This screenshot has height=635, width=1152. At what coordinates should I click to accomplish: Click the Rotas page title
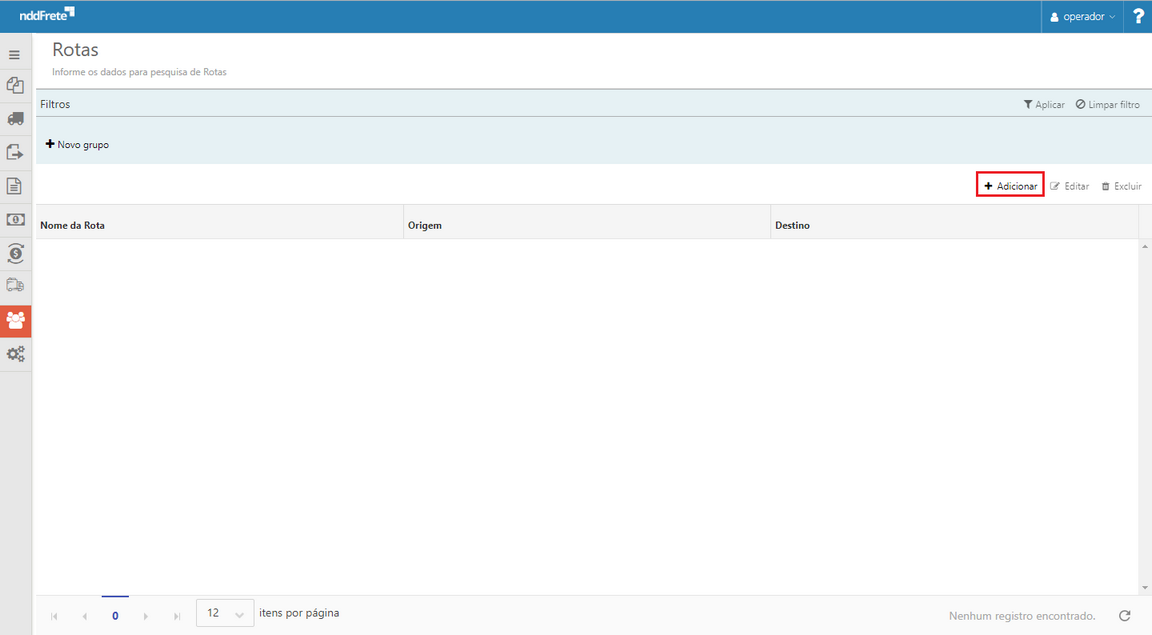click(75, 50)
